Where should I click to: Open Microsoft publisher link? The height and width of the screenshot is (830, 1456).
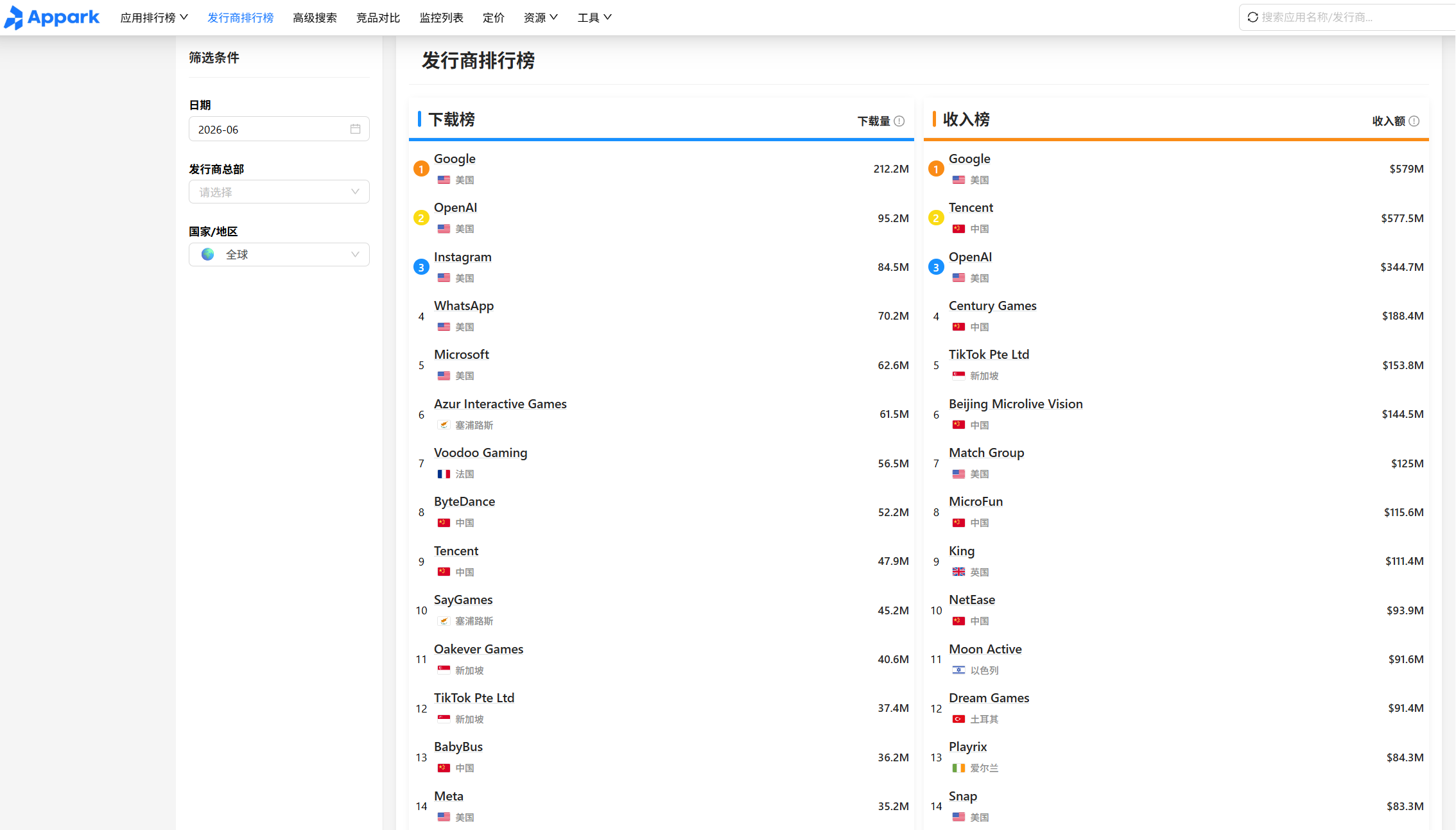coord(462,354)
